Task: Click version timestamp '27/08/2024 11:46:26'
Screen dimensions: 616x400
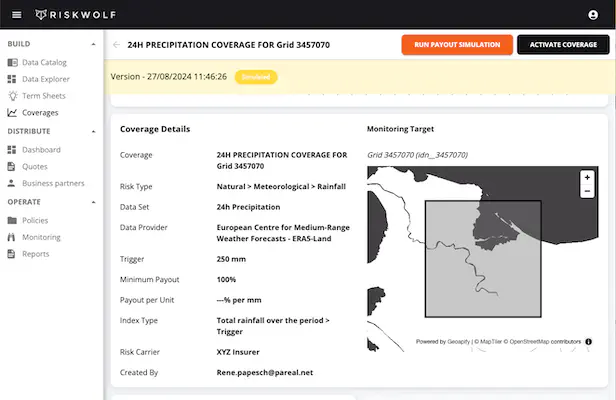Action: (x=187, y=77)
